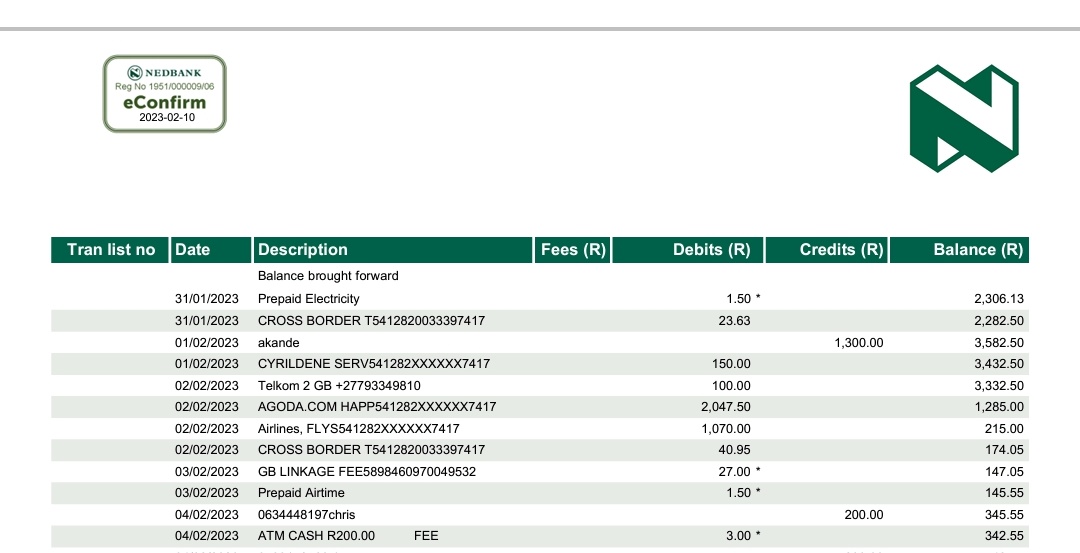Viewport: 1080px width, 553px height.
Task: Click the 174.05 balance value
Action: pyautogui.click(x=1004, y=450)
